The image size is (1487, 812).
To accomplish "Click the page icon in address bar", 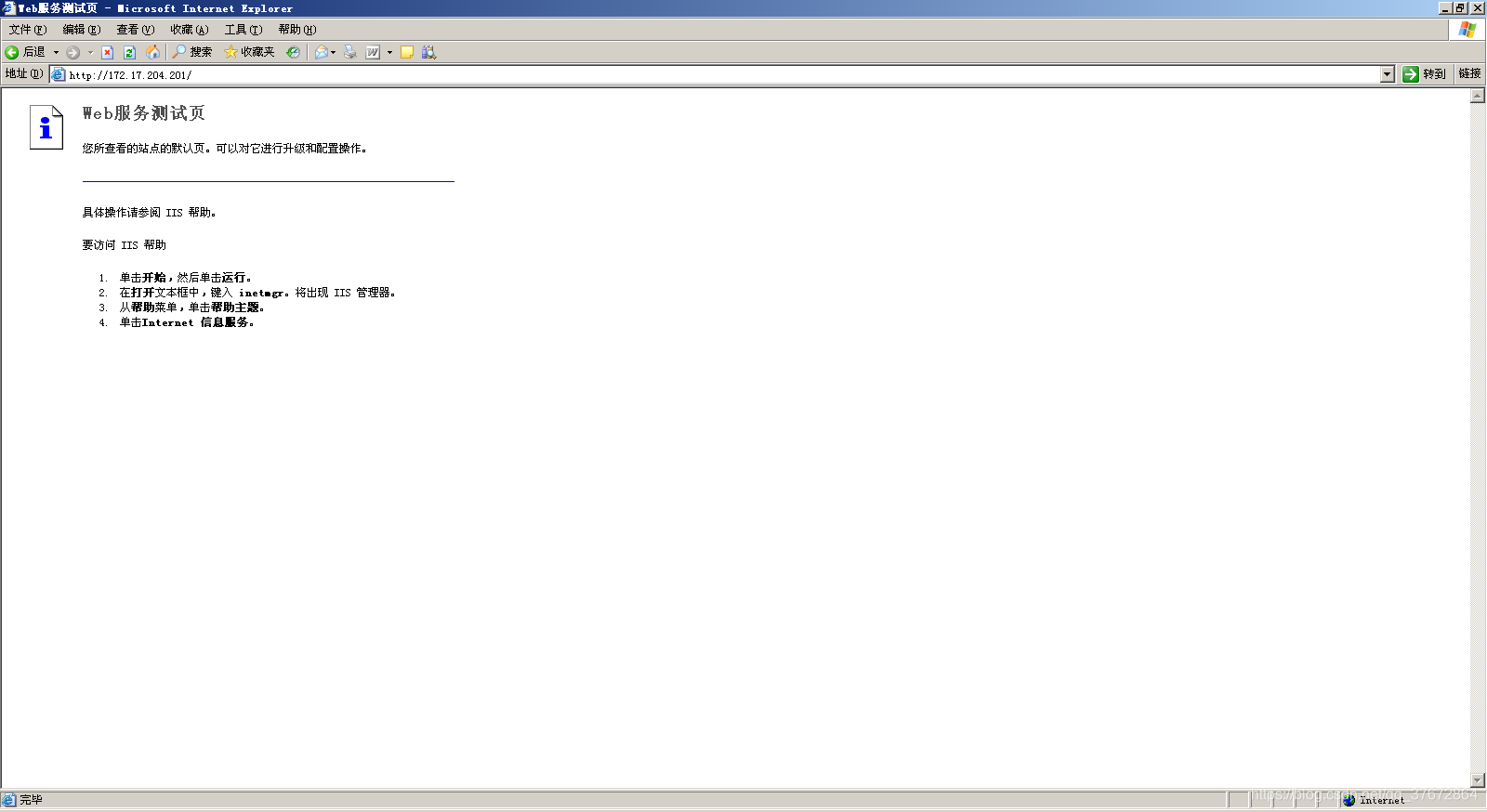I will (59, 74).
